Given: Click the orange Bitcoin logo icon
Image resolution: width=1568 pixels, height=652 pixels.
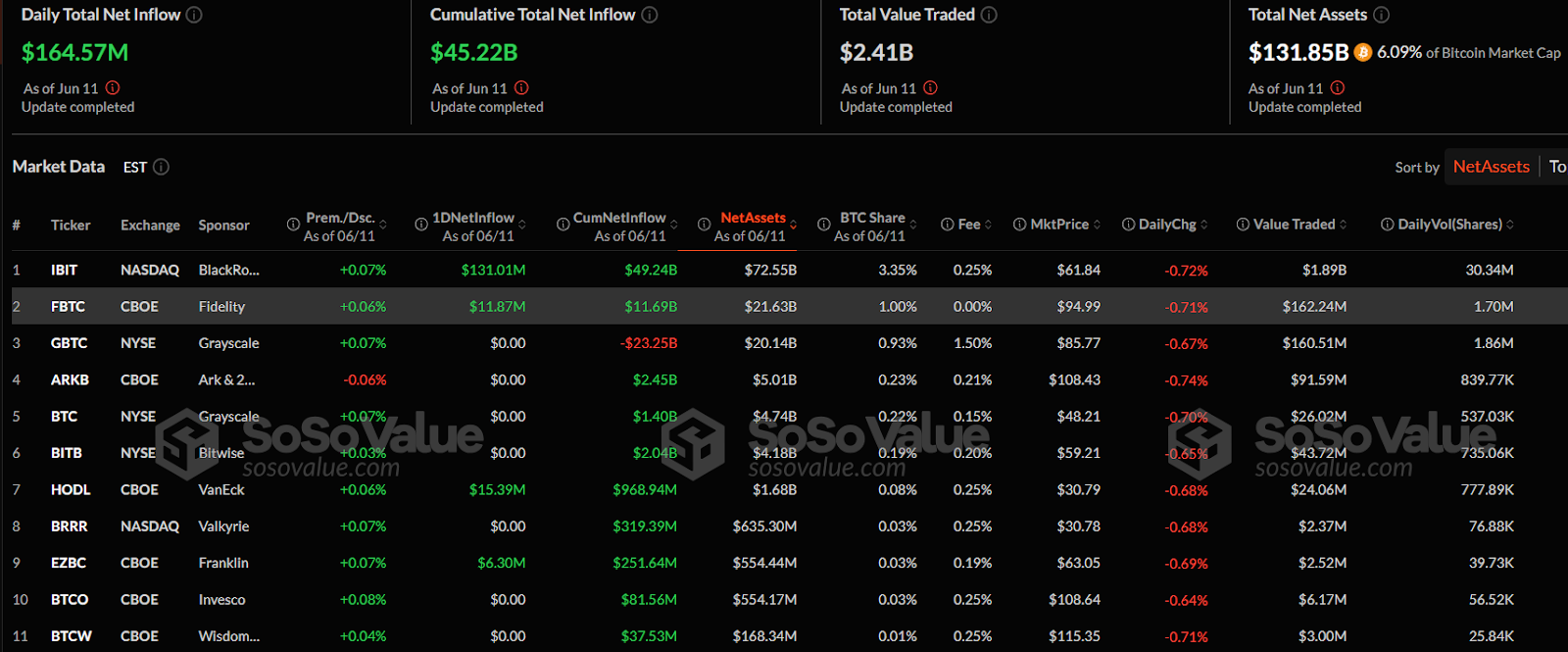Looking at the screenshot, I should [1362, 53].
